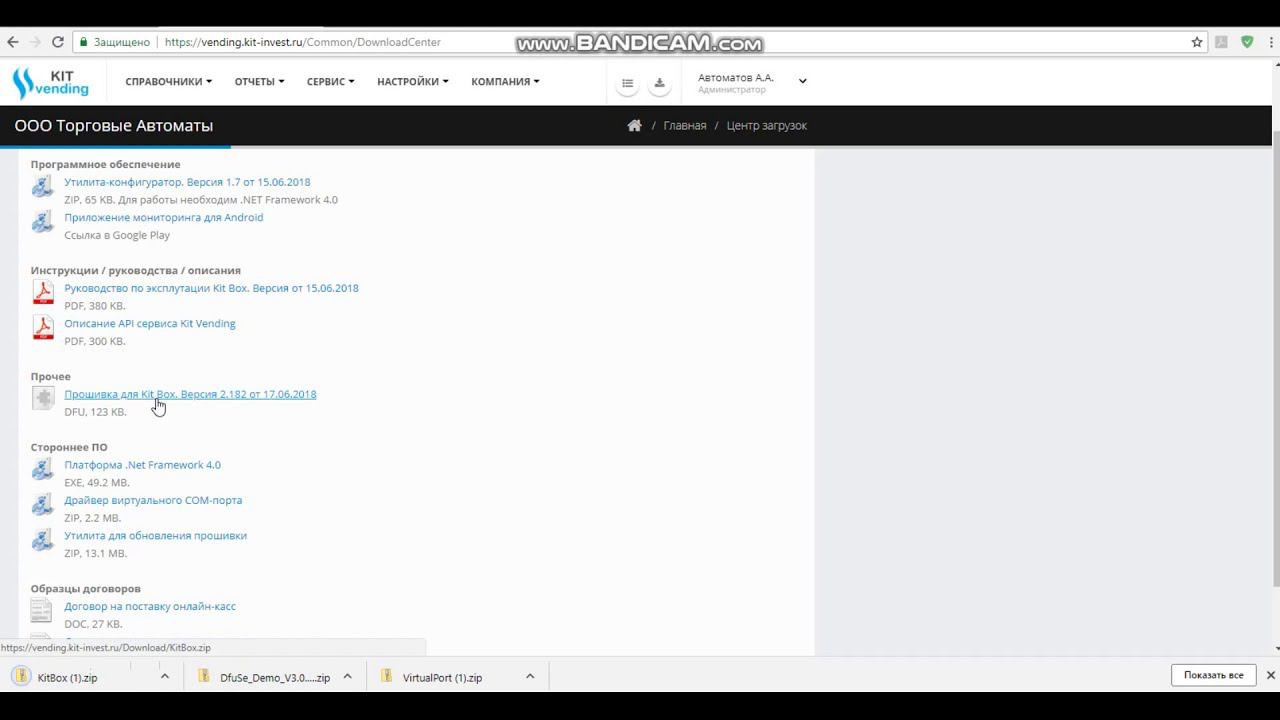Open Платформа .Net Framework 4.0 link

tap(142, 465)
